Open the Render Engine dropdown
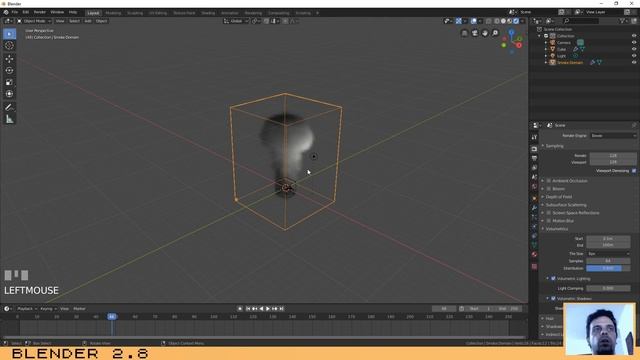 613,136
